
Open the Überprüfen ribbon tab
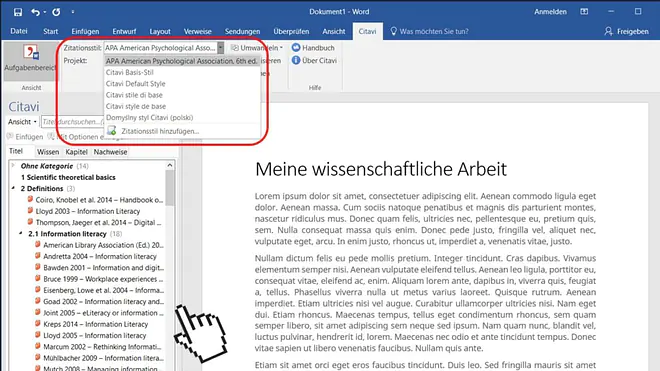click(291, 31)
